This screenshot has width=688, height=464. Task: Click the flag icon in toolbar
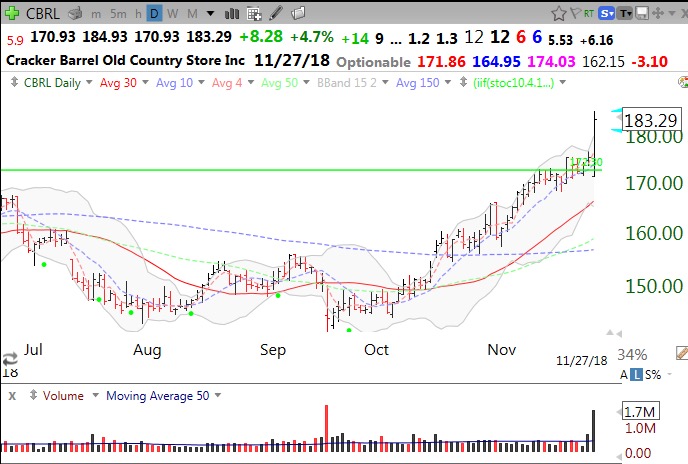pyautogui.click(x=576, y=13)
